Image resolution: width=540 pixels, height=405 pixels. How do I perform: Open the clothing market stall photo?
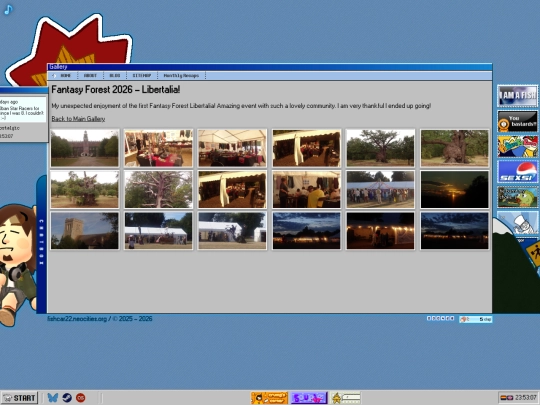(x=158, y=148)
